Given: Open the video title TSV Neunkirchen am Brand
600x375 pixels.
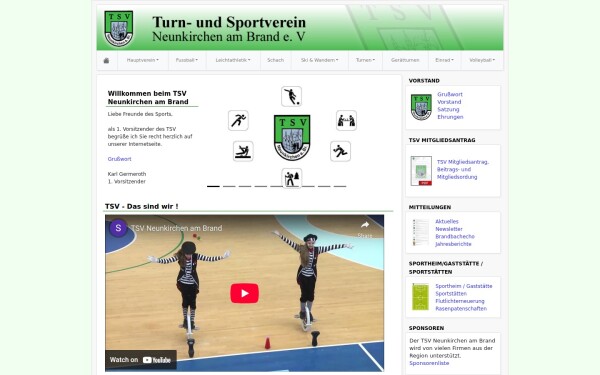Looking at the screenshot, I should point(176,228).
